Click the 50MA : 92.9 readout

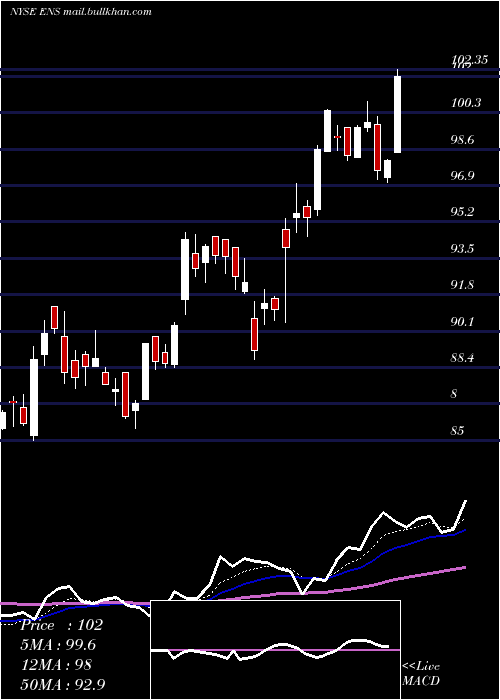(x=63, y=684)
